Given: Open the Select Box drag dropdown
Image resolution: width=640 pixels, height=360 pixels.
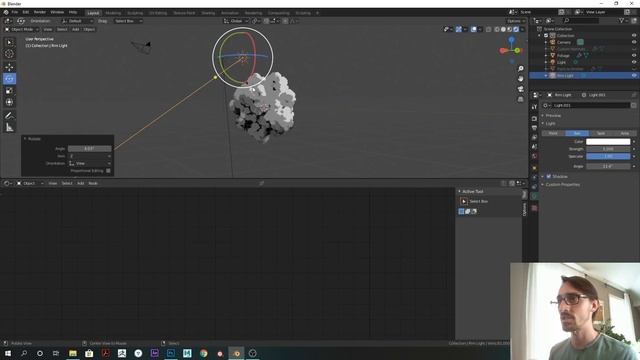Looking at the screenshot, I should click(x=128, y=21).
